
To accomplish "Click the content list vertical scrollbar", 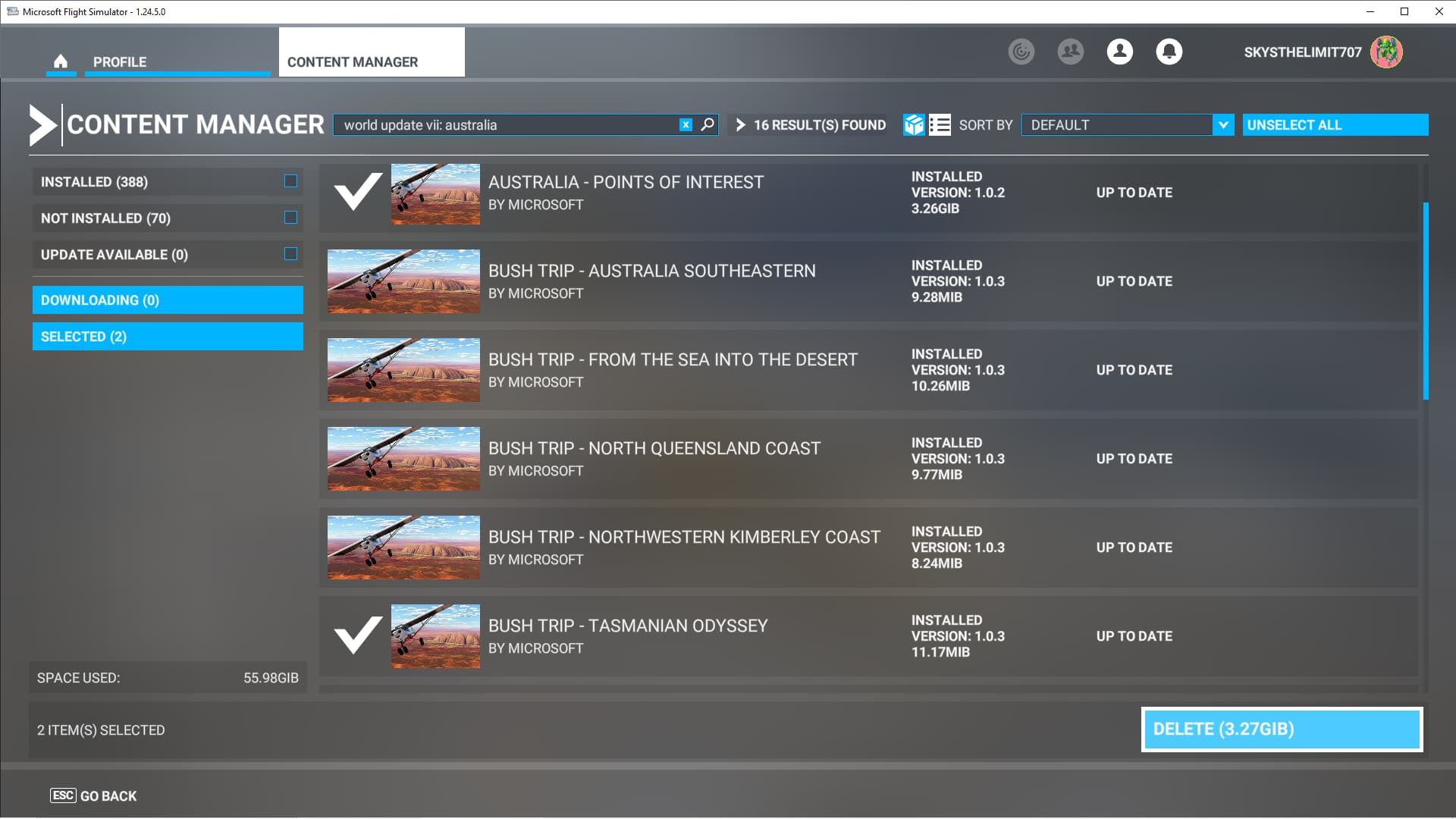I will coord(1426,300).
